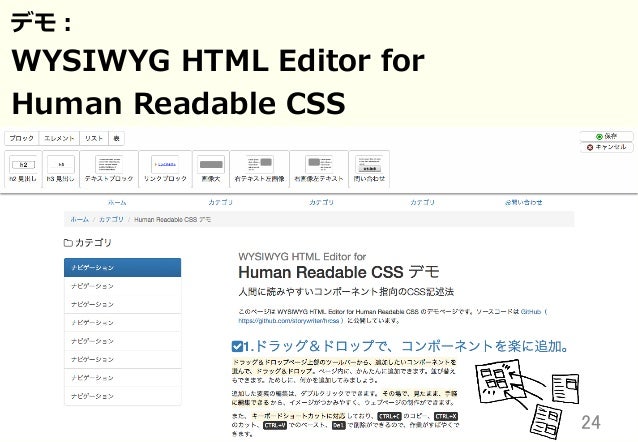Open the 表 tab
The width and height of the screenshot is (638, 442).
[116, 138]
